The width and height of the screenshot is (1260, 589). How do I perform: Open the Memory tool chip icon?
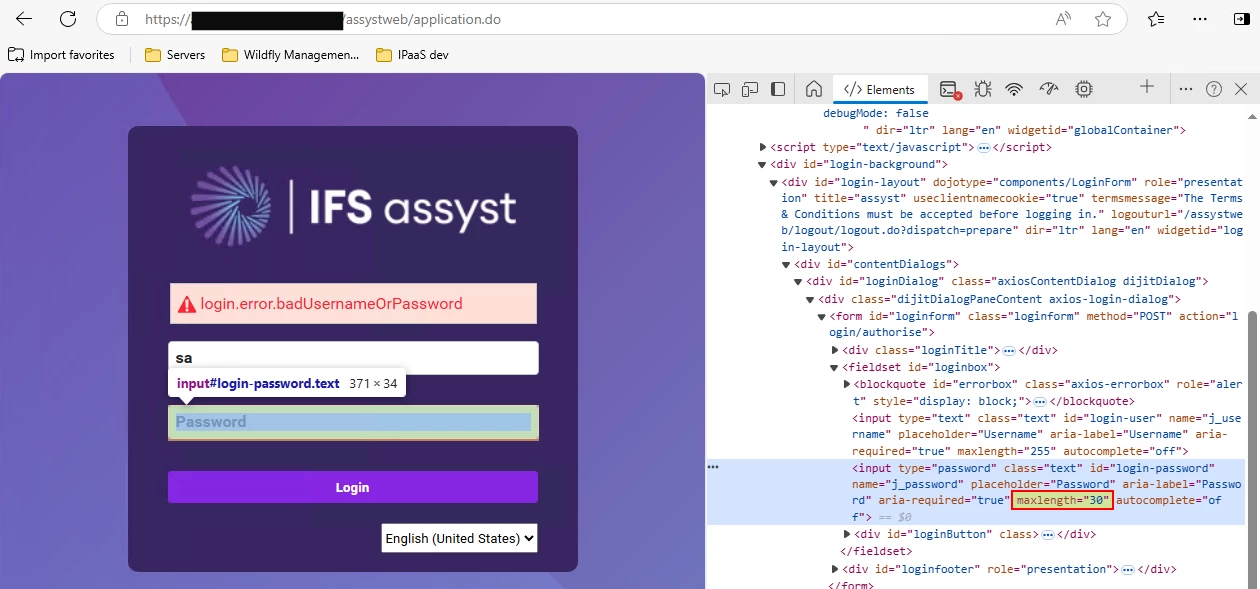coord(1083,89)
